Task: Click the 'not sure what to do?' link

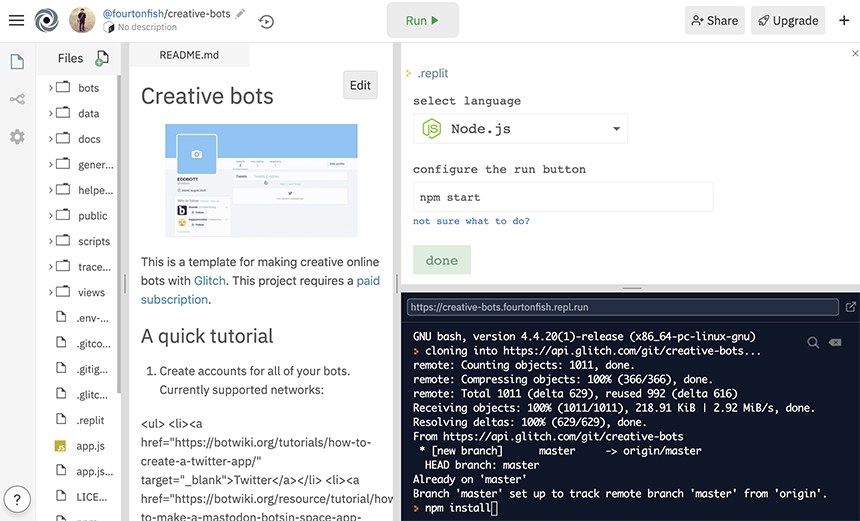Action: point(471,221)
